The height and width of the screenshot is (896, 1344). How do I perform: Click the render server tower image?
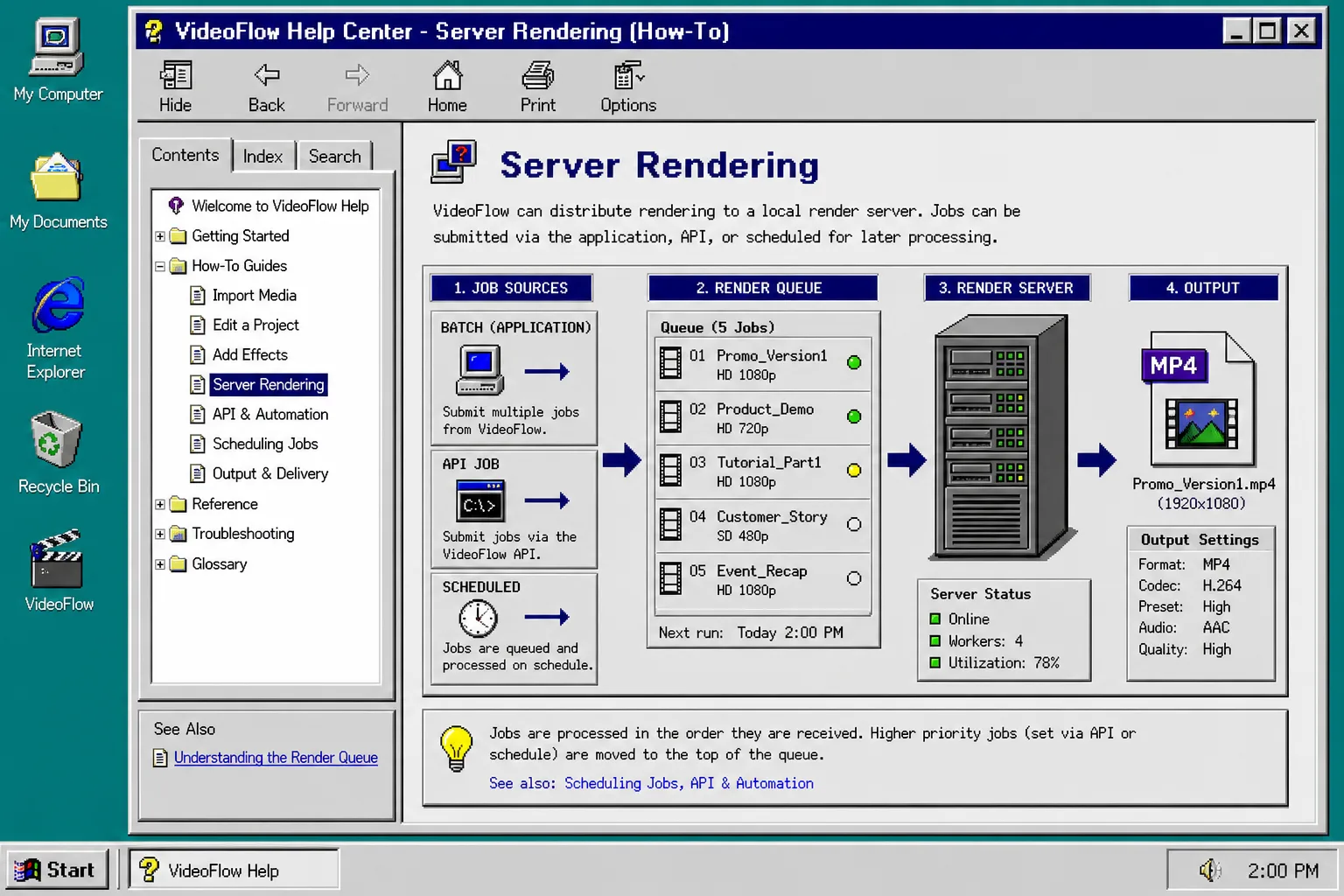(x=1002, y=437)
